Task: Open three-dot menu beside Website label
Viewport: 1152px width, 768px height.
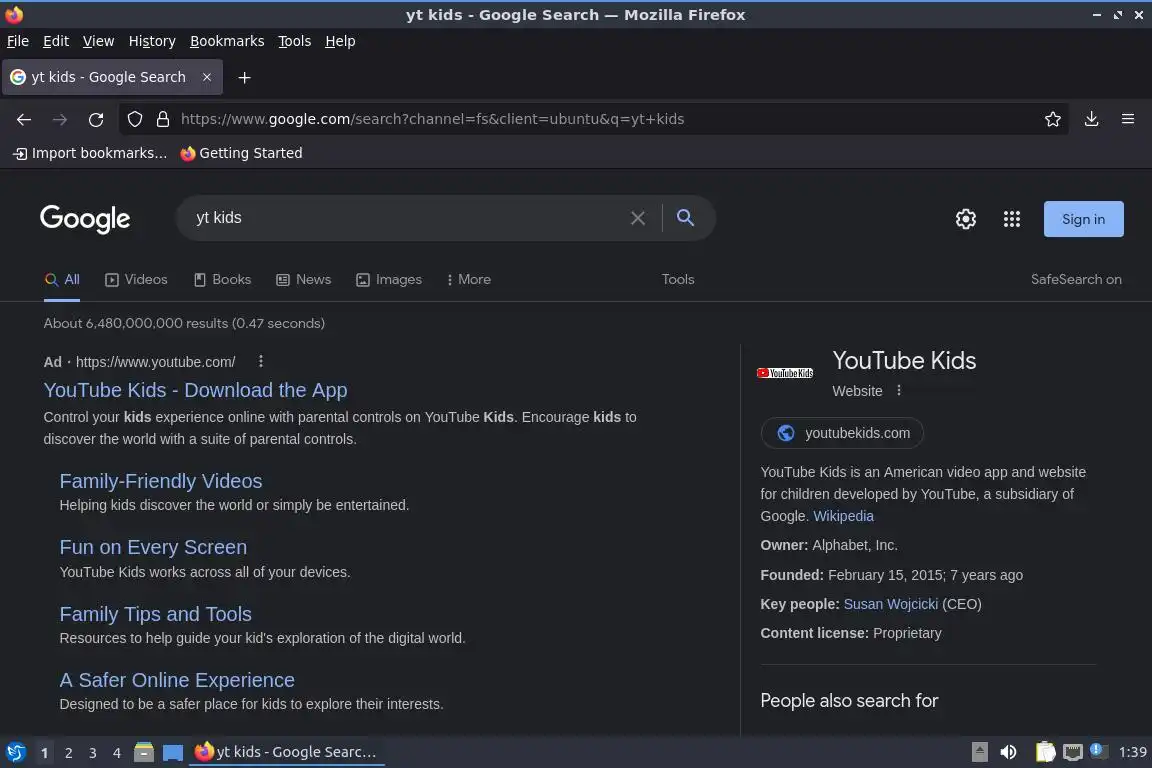Action: (x=899, y=390)
